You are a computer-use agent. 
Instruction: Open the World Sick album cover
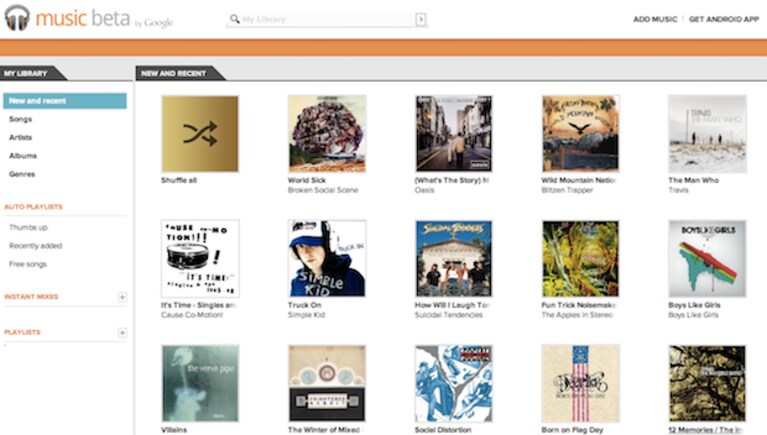point(327,134)
